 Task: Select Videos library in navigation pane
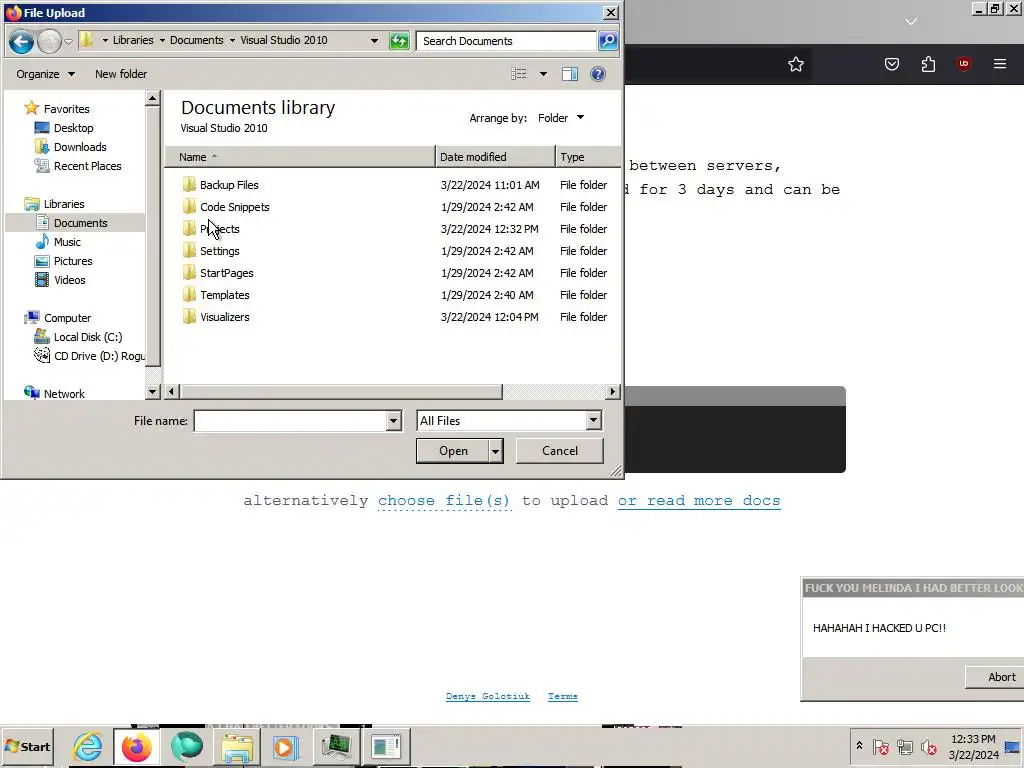69,280
